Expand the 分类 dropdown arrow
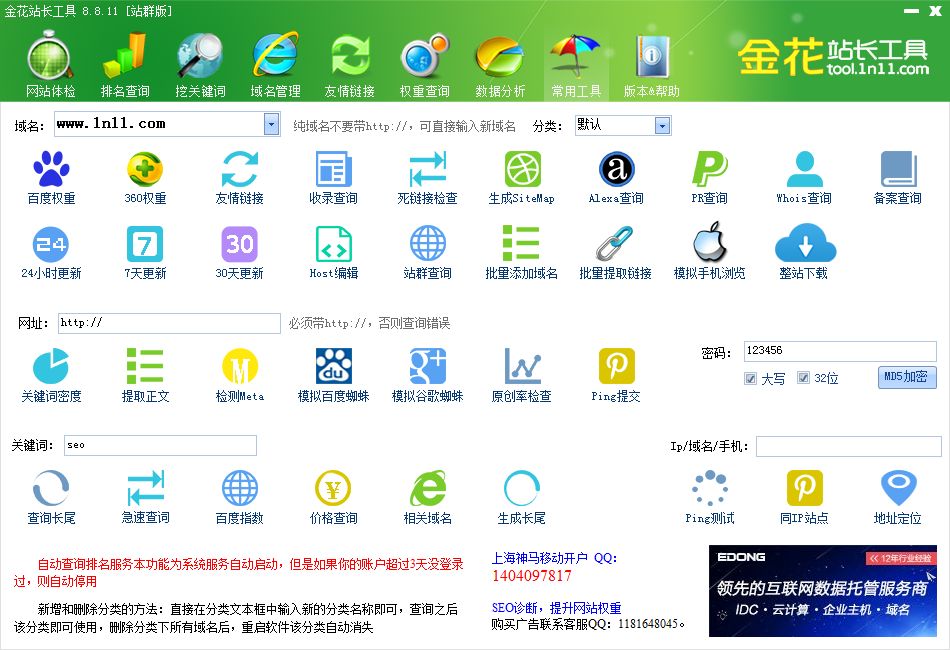This screenshot has width=950, height=650. pos(663,125)
